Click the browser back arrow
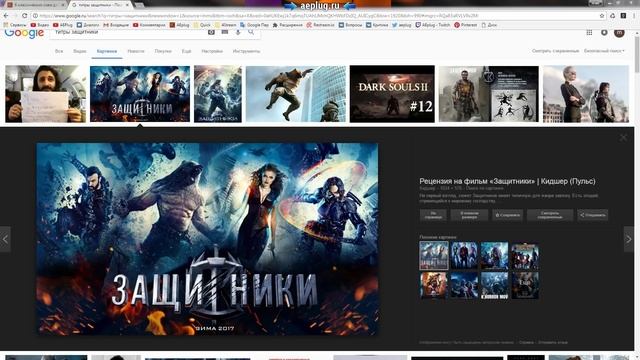 pyautogui.click(x=6, y=16)
